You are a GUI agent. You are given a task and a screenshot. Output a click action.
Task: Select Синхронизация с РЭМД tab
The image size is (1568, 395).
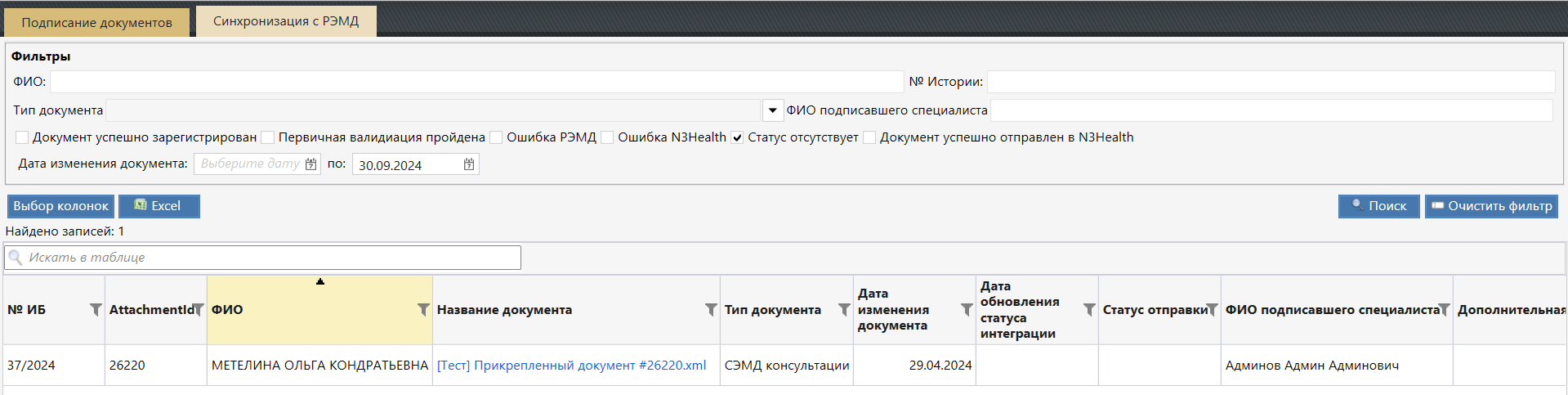[286, 21]
